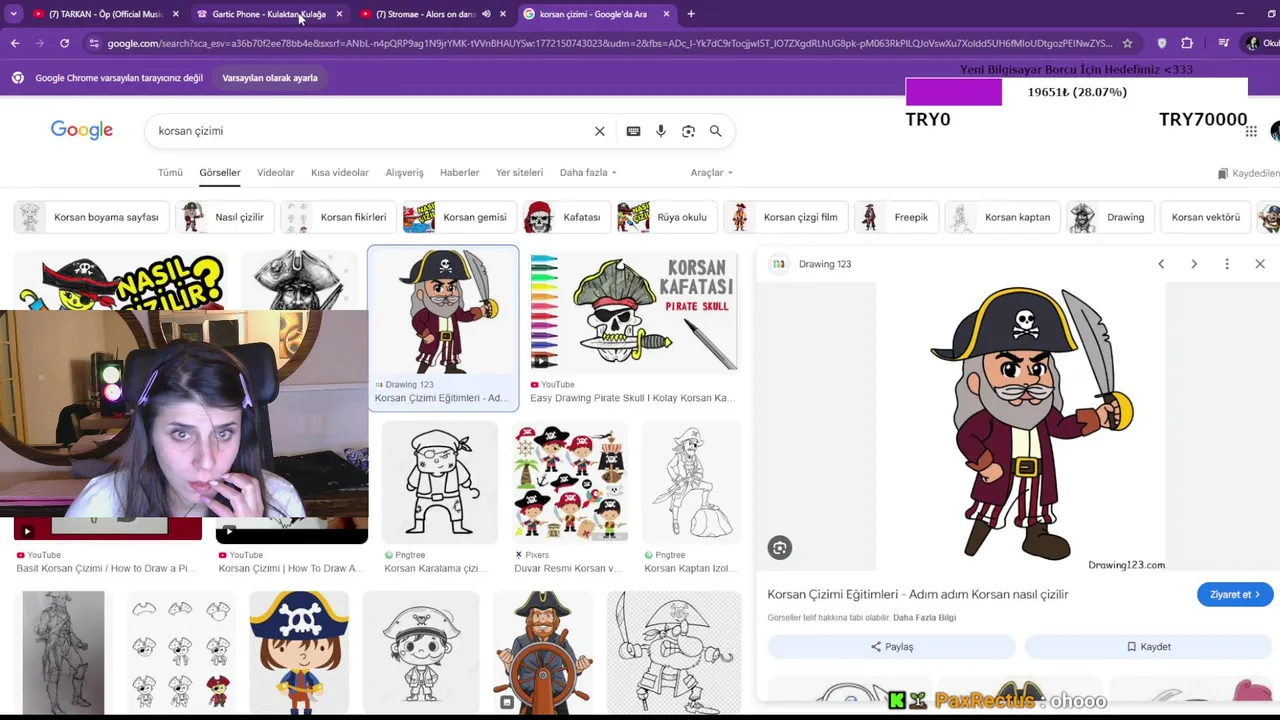This screenshot has height=720, width=1280.
Task: Open the Korsan Kaptan Izol sketch thumbnail
Action: 692,482
